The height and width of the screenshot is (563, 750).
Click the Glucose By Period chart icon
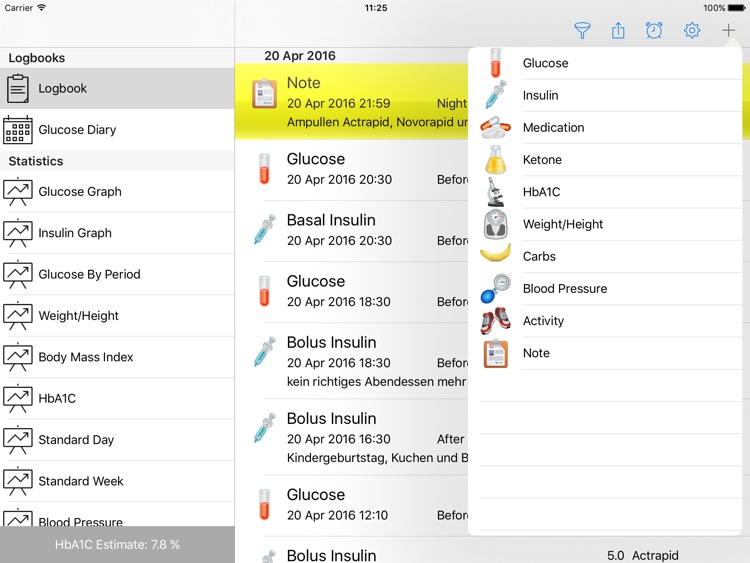pos(18,274)
